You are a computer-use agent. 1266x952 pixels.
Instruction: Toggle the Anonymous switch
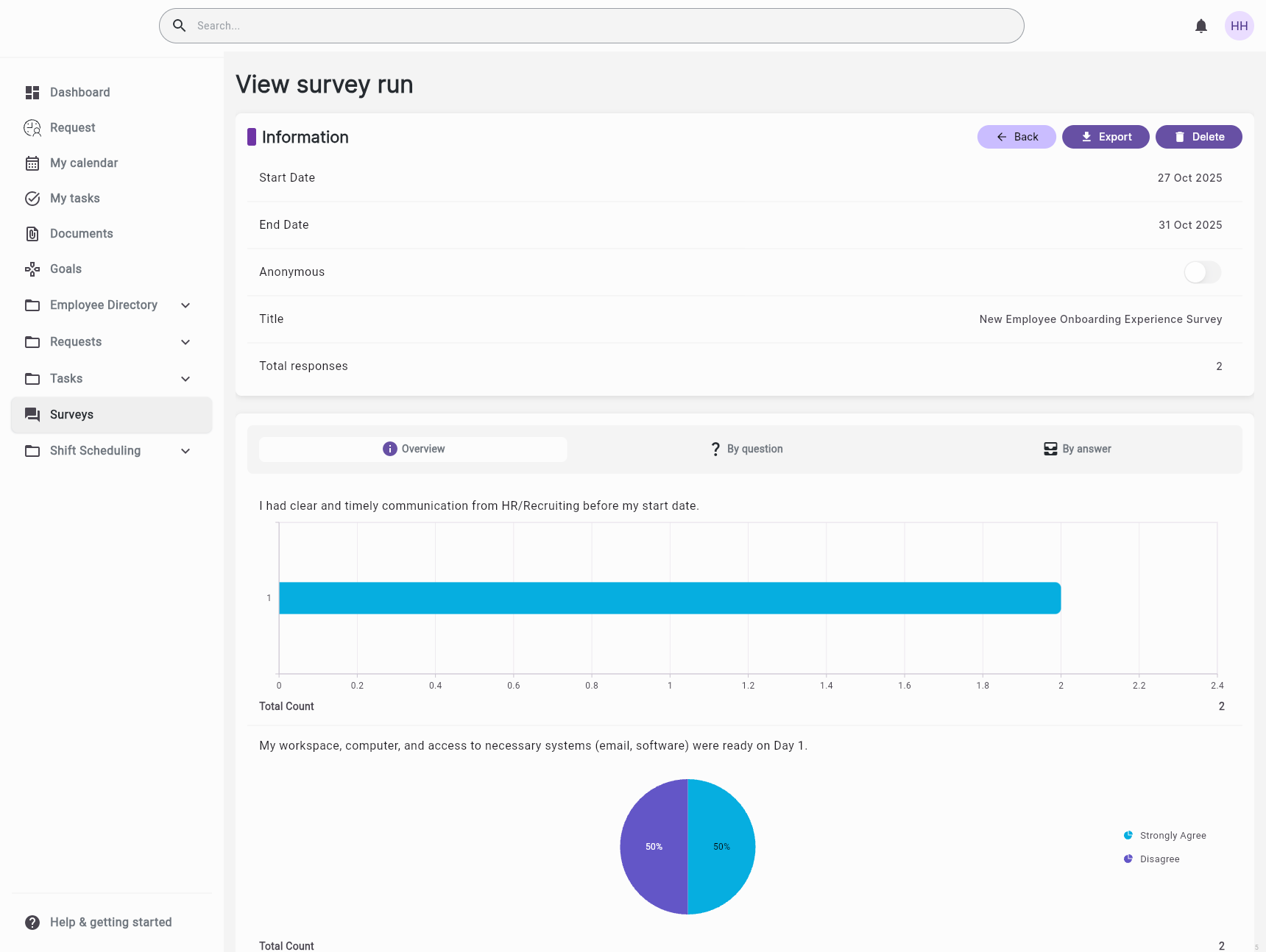(x=1202, y=272)
